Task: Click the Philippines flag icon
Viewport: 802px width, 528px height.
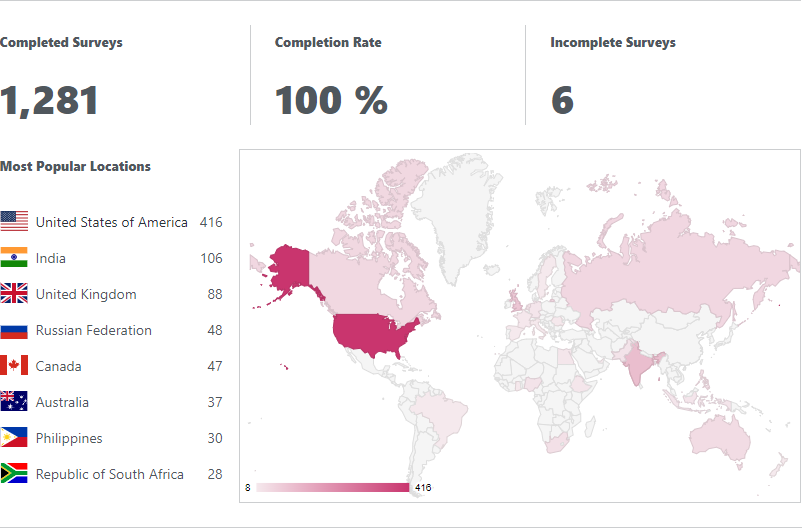Action: (x=14, y=438)
